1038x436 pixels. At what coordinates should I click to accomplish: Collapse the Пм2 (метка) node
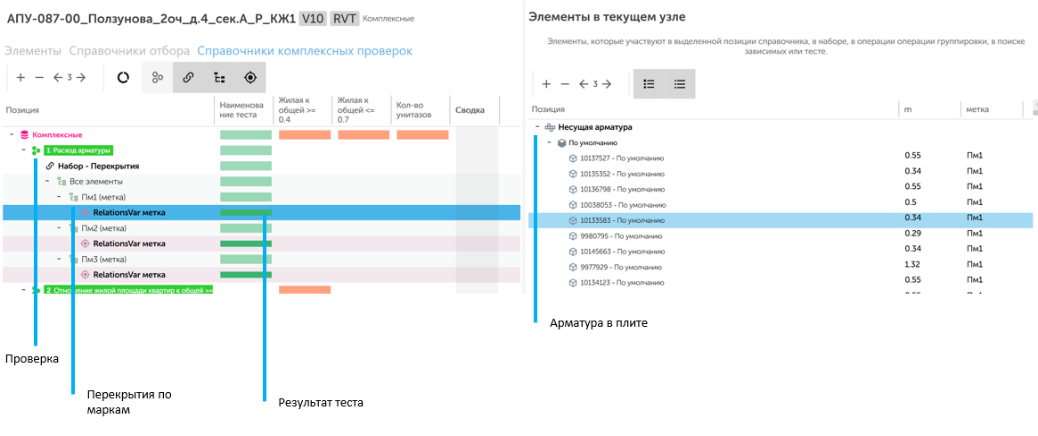point(60,228)
